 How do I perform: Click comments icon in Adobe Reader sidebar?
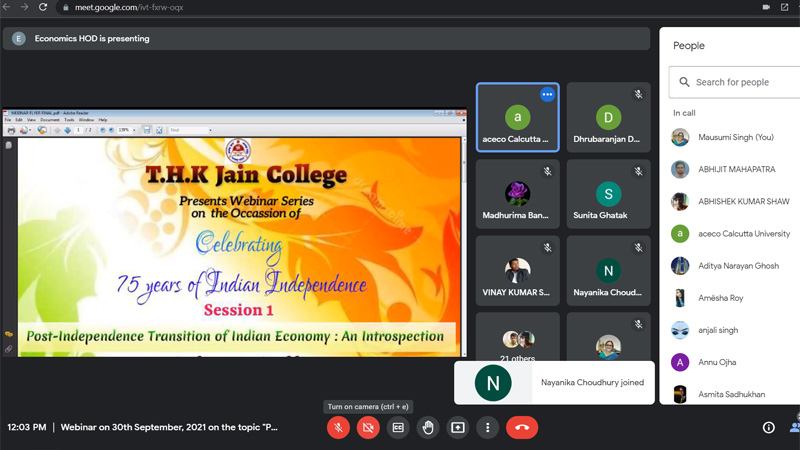click(x=9, y=334)
